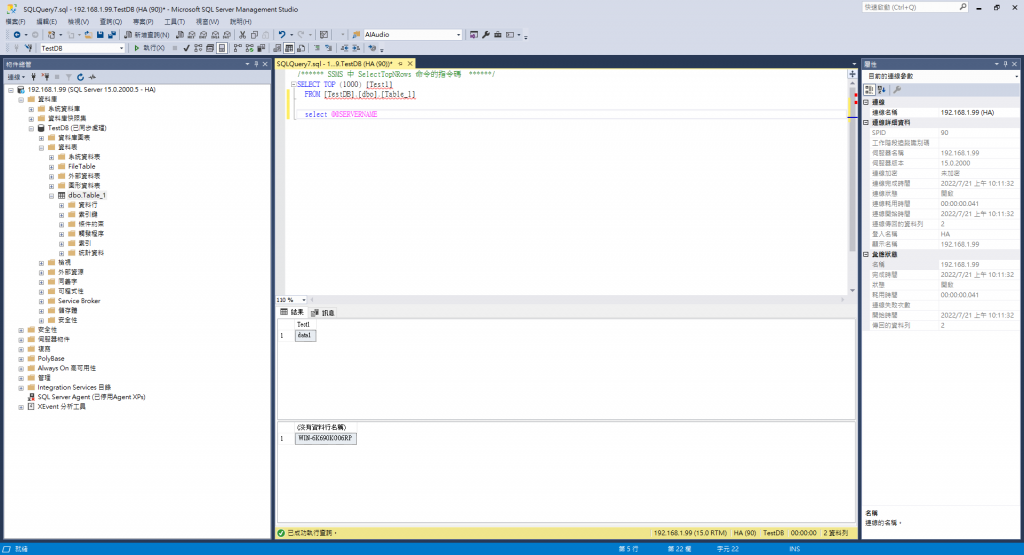Click the Parse query checkmark icon
This screenshot has height=555, width=1024.
(x=186, y=48)
